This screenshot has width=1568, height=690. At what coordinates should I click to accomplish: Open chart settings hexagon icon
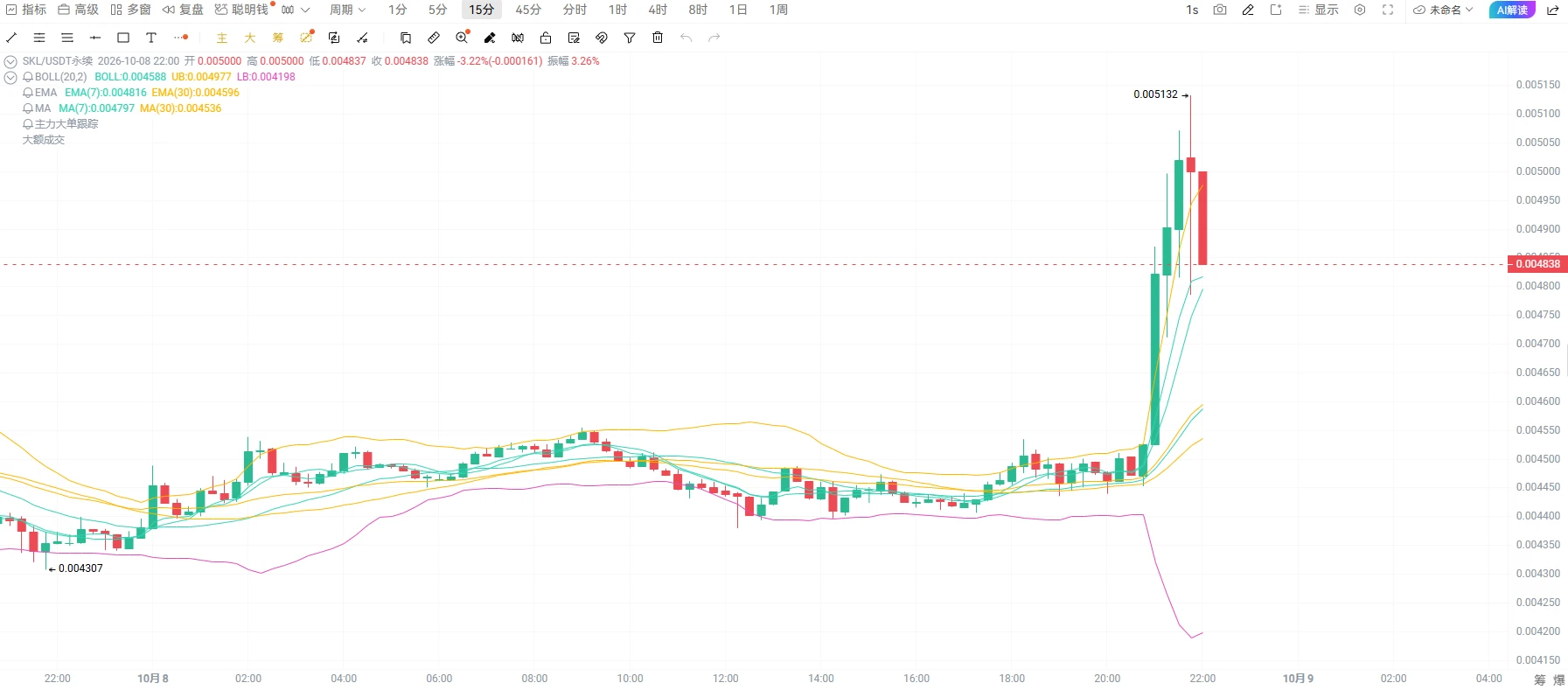pyautogui.click(x=1360, y=10)
